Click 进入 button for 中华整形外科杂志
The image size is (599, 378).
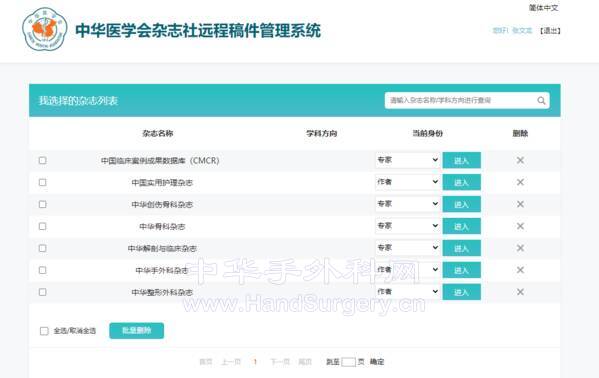461,292
